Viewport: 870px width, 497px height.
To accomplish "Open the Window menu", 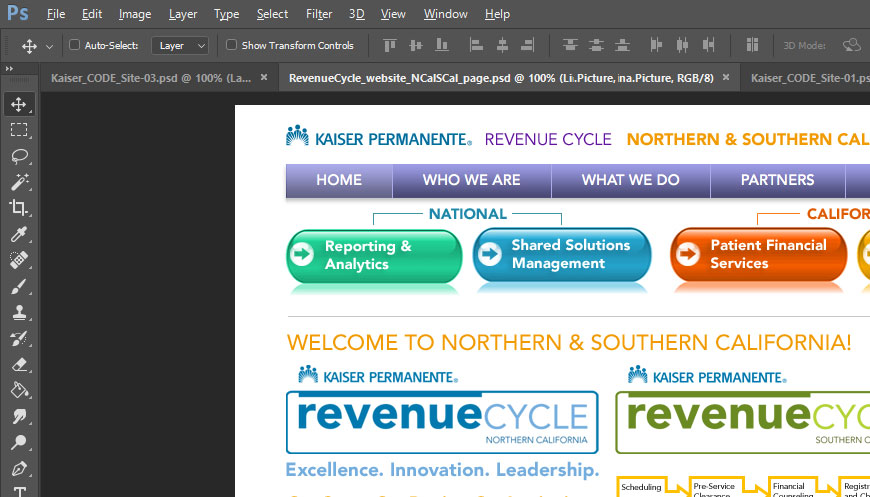I will click(x=446, y=14).
